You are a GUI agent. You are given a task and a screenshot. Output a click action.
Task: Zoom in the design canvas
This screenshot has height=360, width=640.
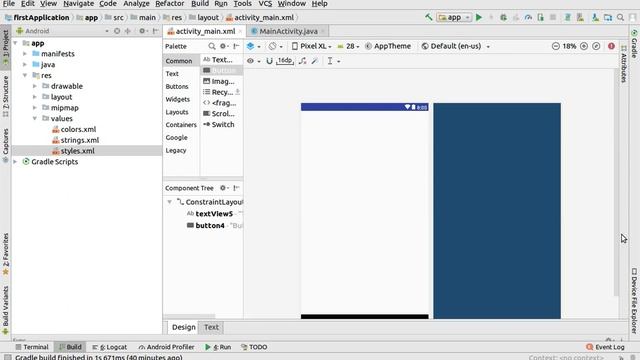coord(584,46)
